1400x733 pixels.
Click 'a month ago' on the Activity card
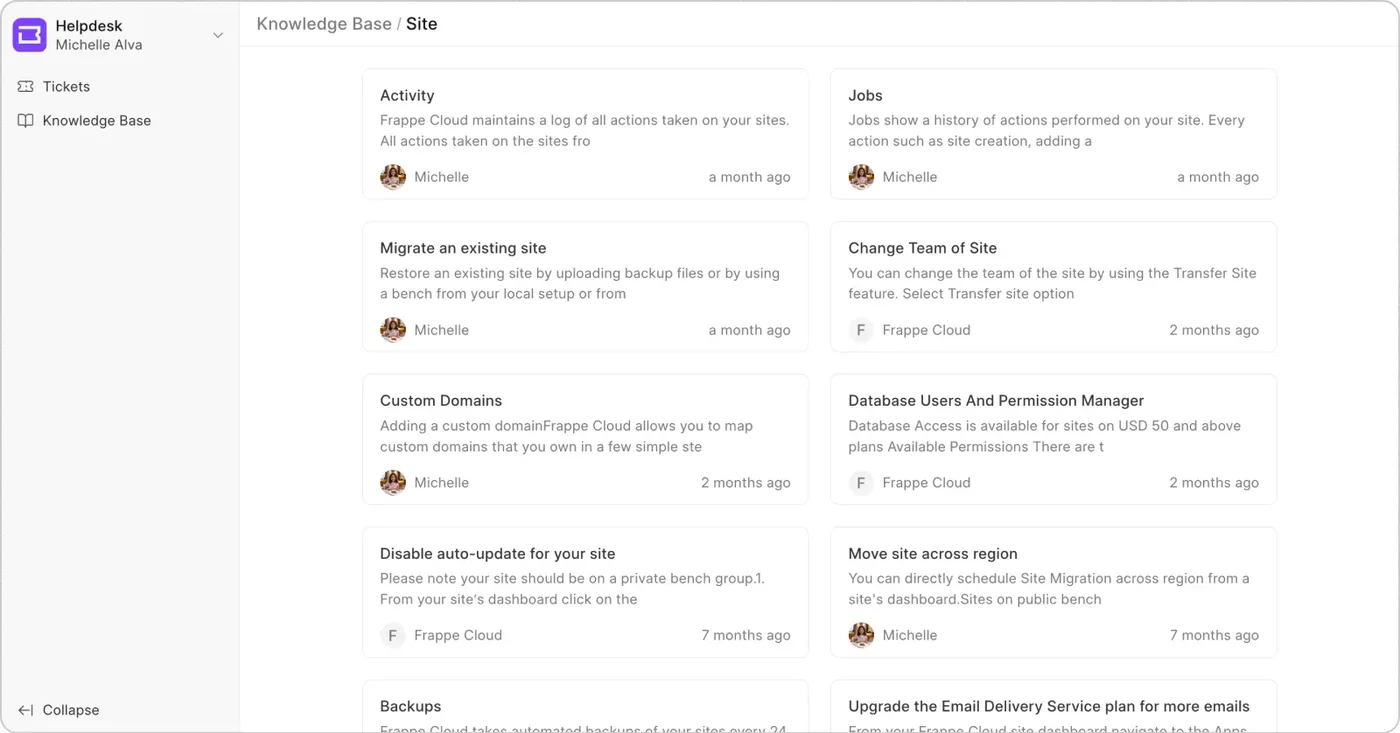point(749,177)
